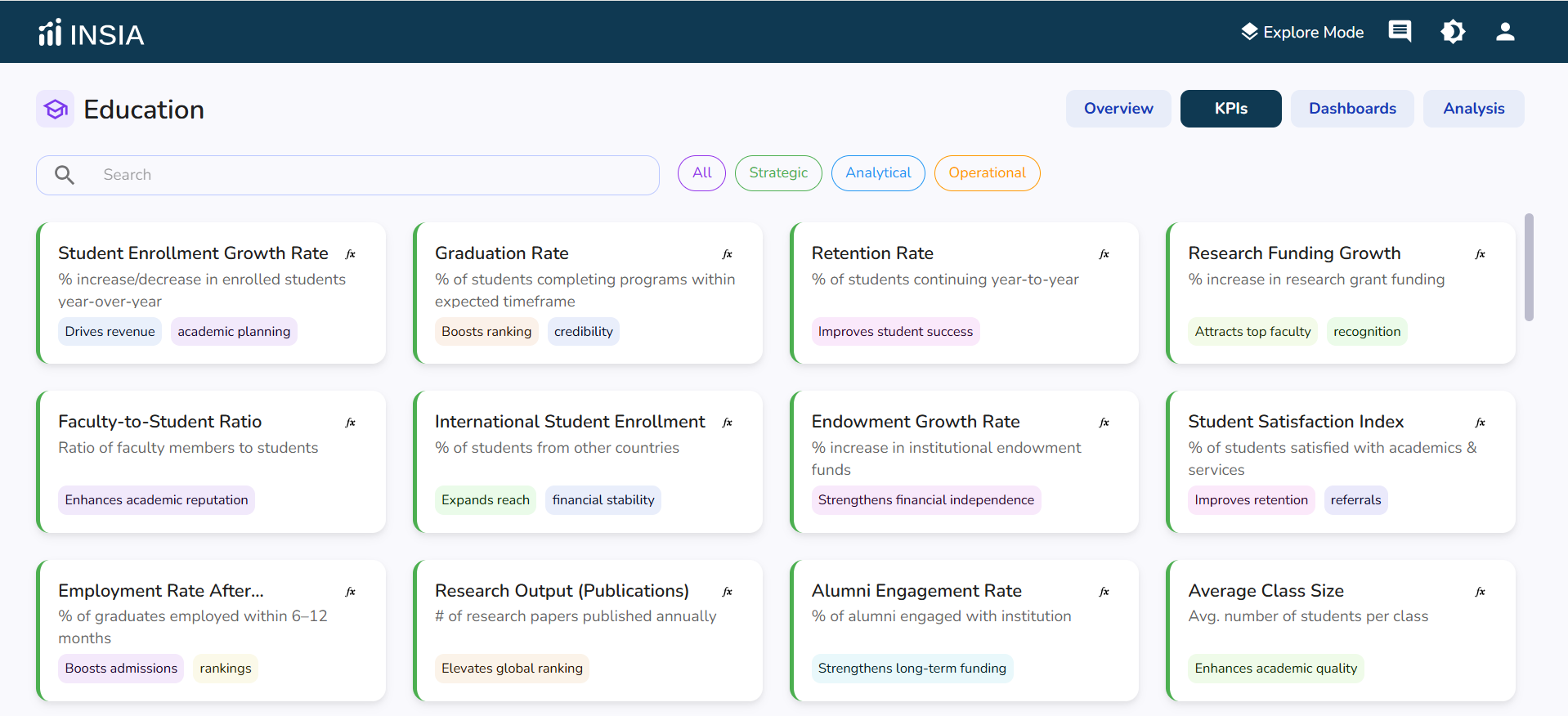Click formula icon on Graduation Rate card
Image resolution: width=1568 pixels, height=716 pixels.
[728, 254]
